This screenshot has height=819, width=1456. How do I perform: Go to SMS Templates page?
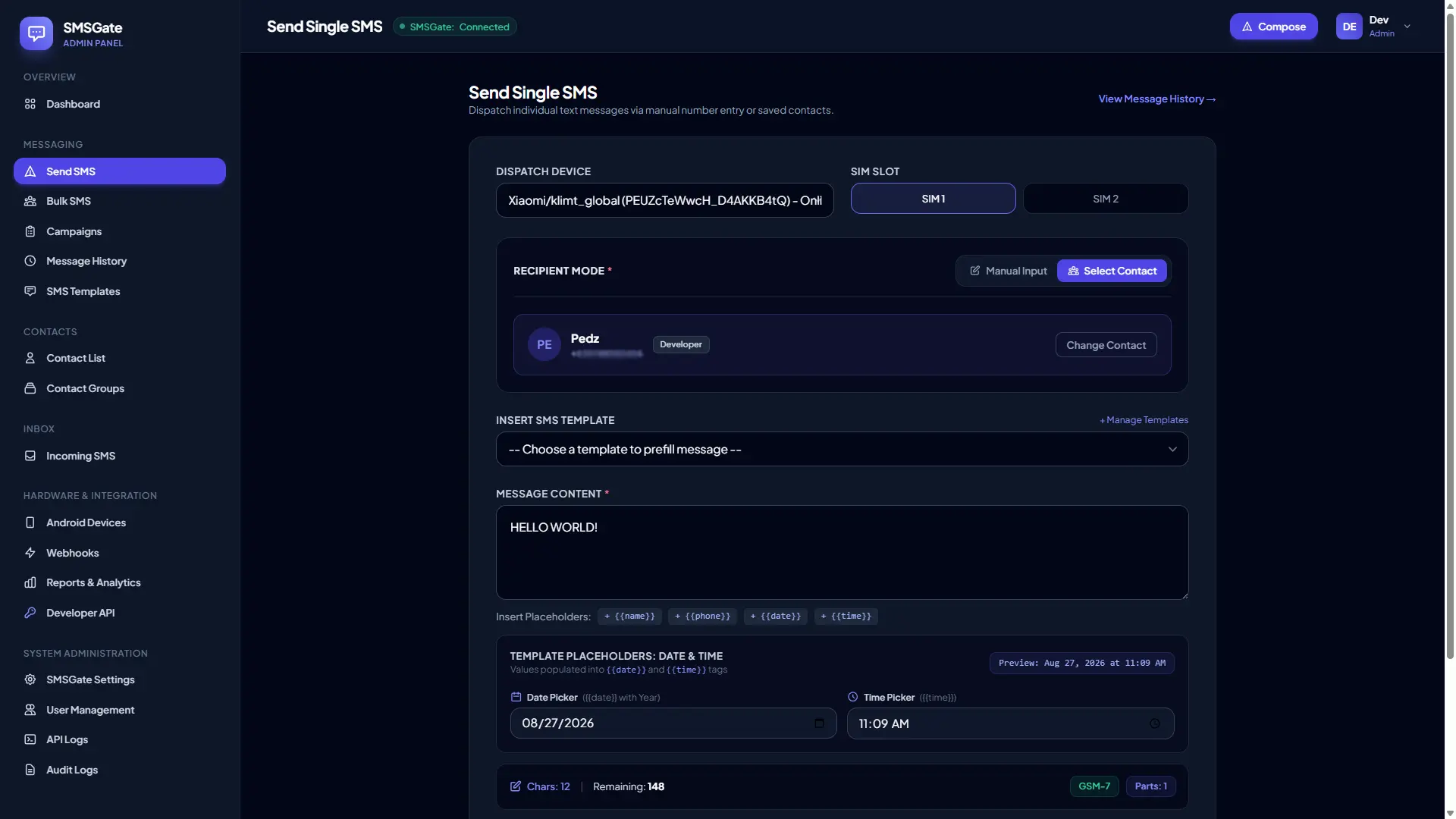(x=120, y=291)
